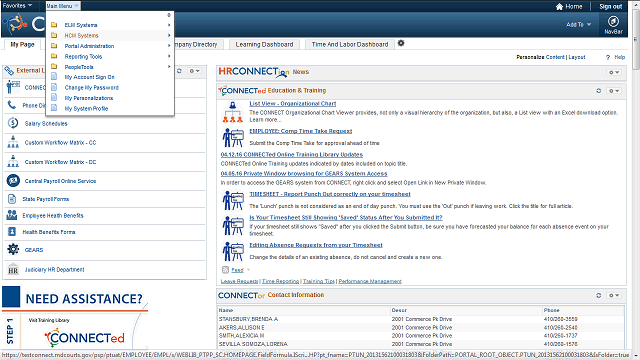The image size is (640, 360).
Task: Open Contact Information pagelet options dropdown
Action: tap(614, 295)
